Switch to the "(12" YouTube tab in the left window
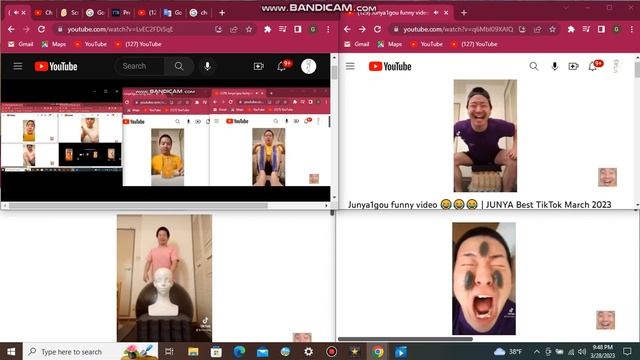 tap(147, 13)
